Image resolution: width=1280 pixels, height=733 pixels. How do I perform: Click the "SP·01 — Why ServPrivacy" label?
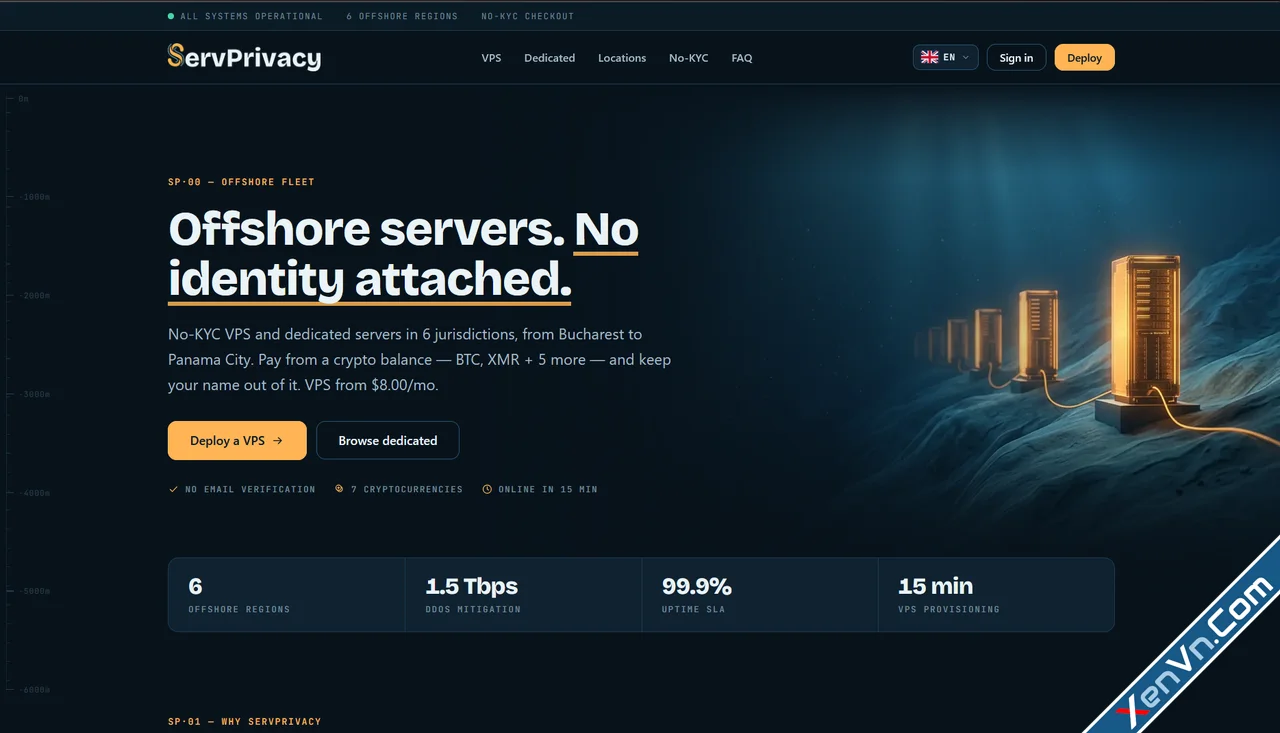point(245,721)
